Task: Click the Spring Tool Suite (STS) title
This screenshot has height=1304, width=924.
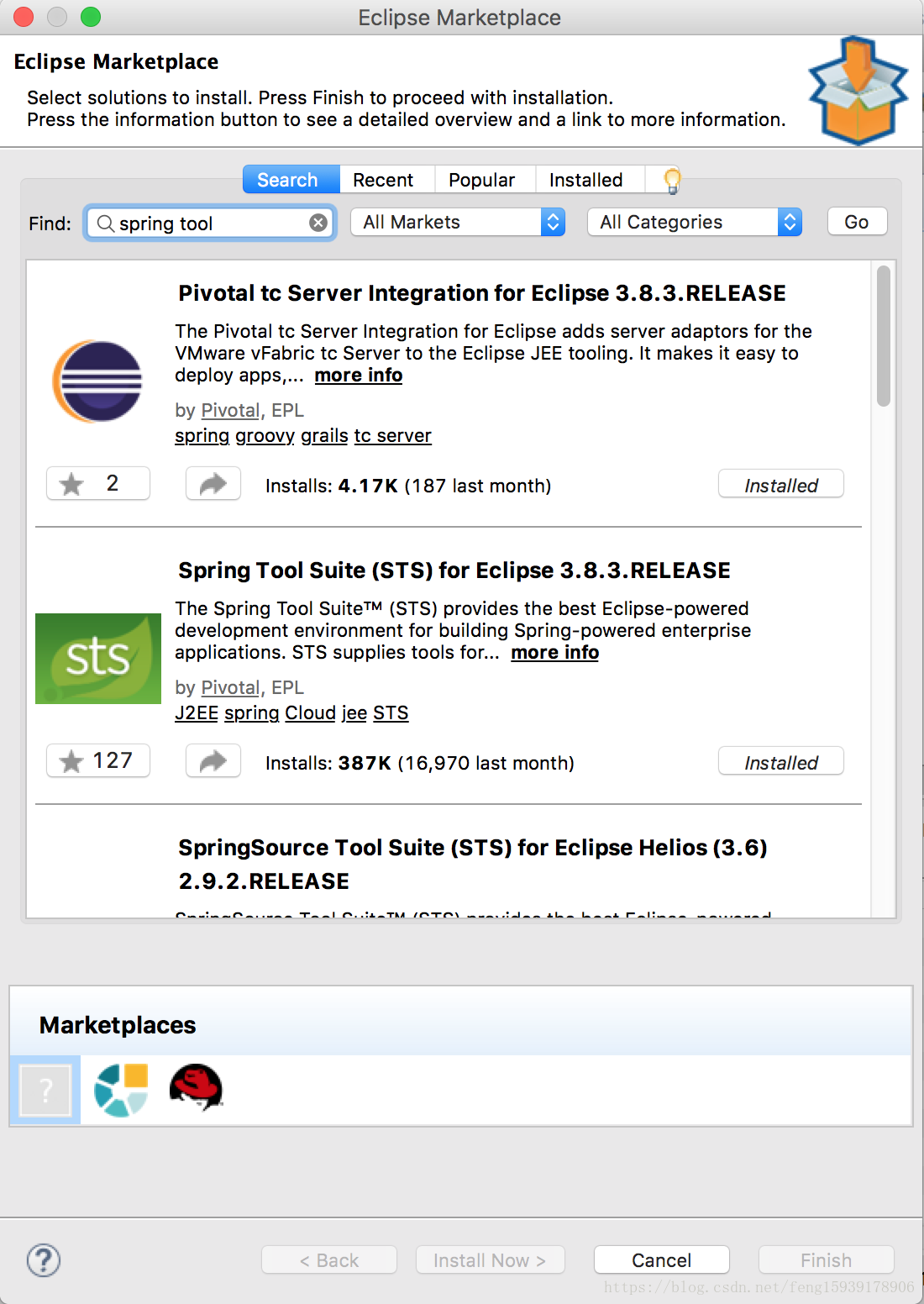Action: coord(454,570)
